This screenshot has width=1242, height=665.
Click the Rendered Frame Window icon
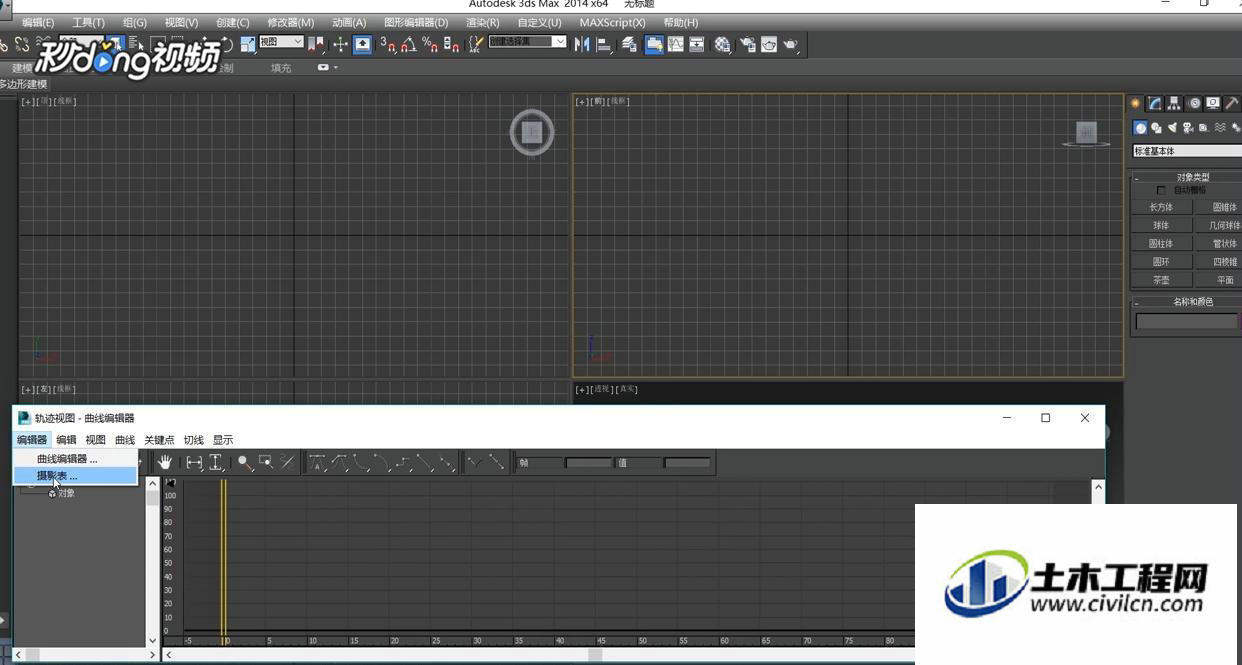coord(769,44)
